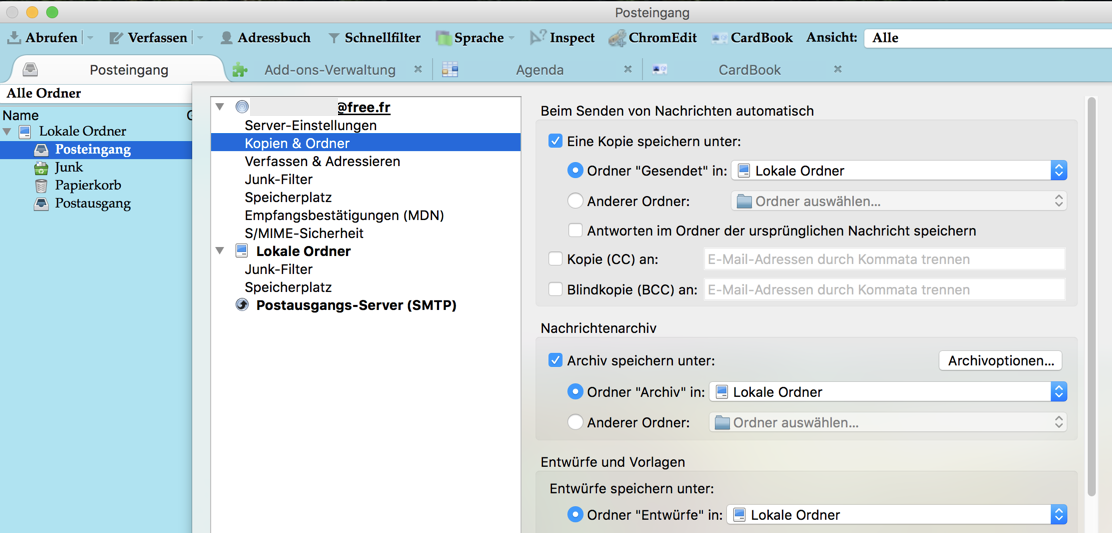Switch to the Agenda tab
This screenshot has width=1112, height=533.
pyautogui.click(x=539, y=70)
